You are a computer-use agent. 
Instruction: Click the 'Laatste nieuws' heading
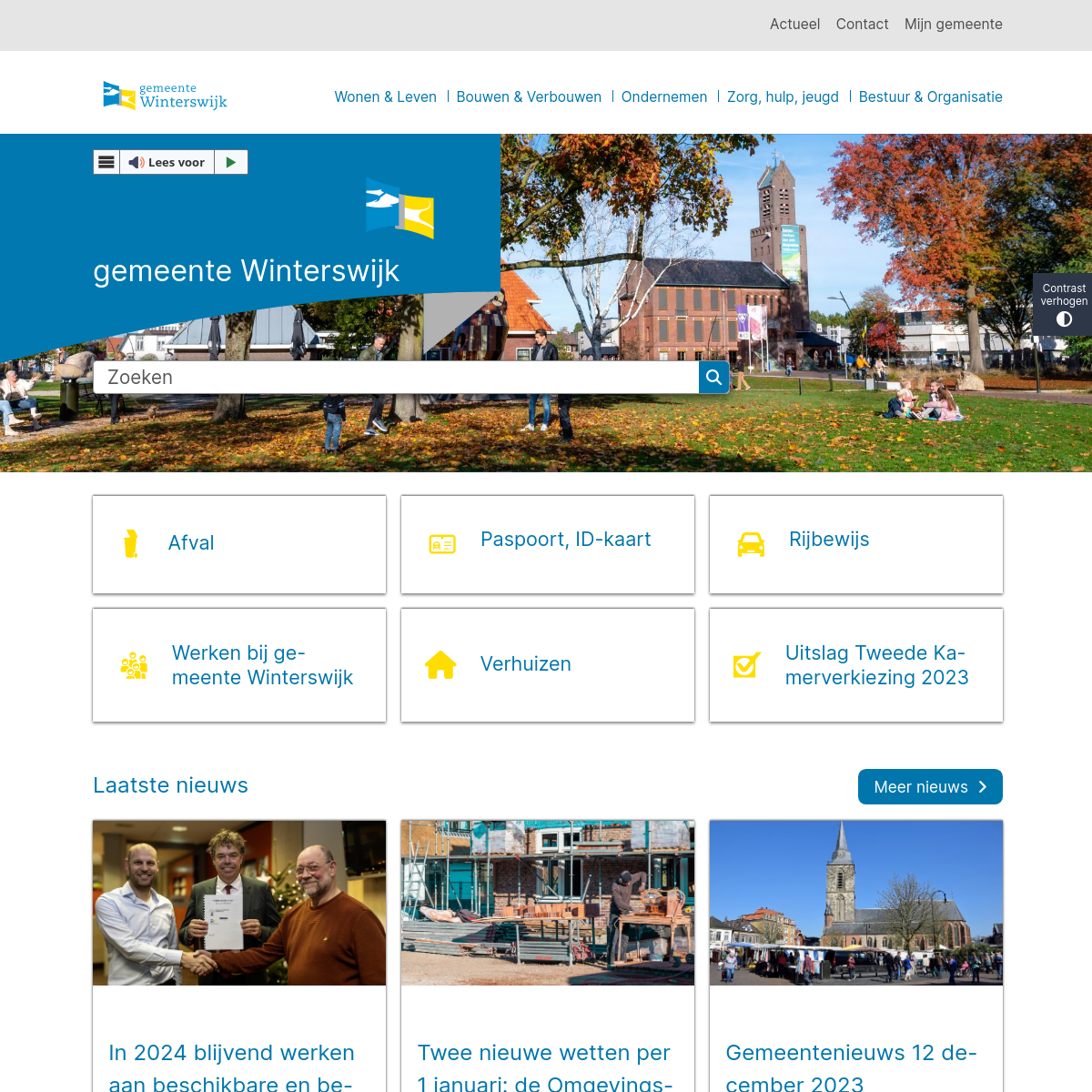(170, 785)
